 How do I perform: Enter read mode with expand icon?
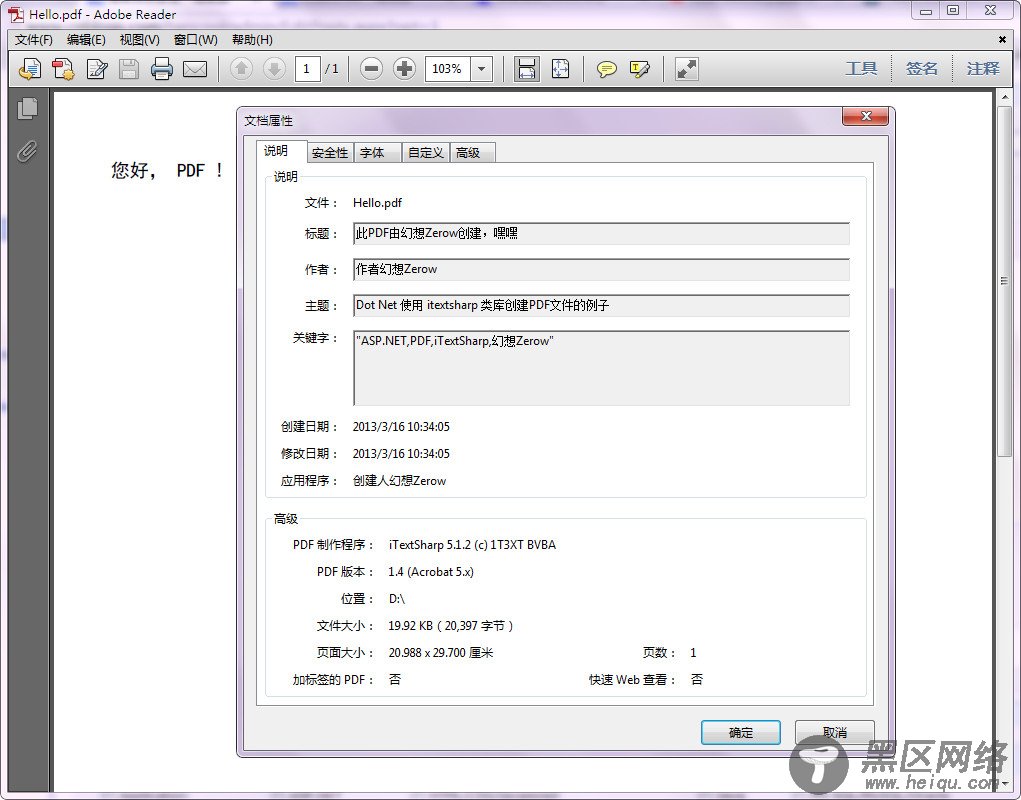click(x=686, y=68)
